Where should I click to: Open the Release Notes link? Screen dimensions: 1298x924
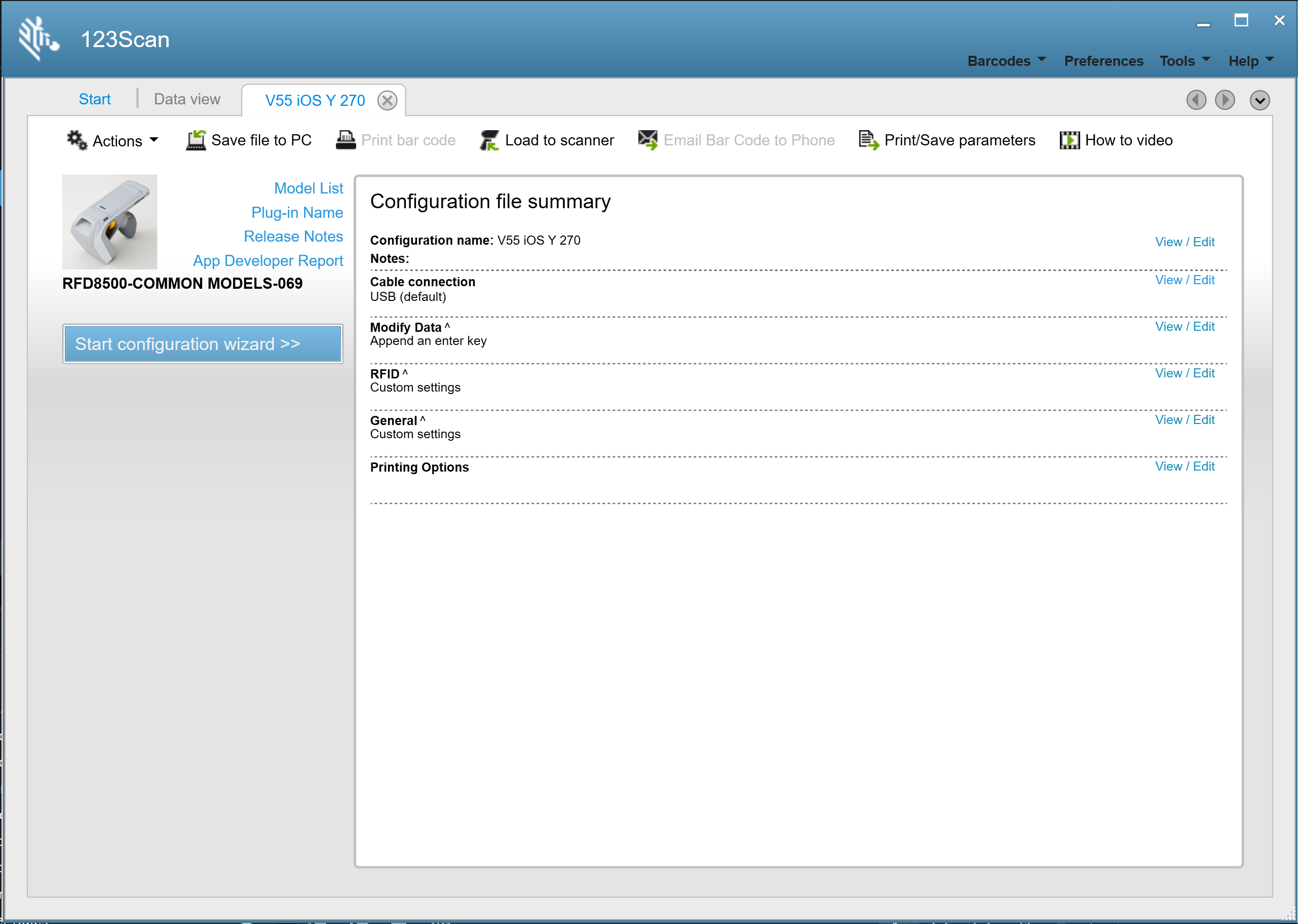(x=293, y=237)
